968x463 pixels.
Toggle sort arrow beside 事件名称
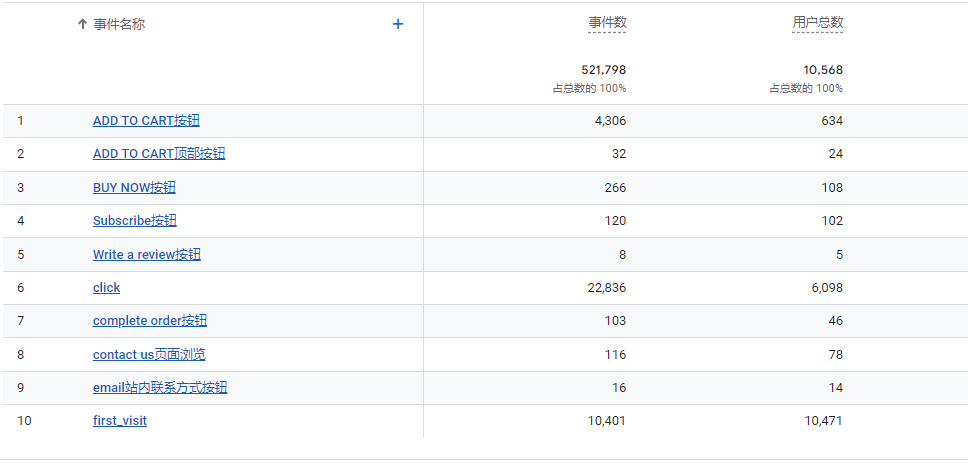pos(82,25)
